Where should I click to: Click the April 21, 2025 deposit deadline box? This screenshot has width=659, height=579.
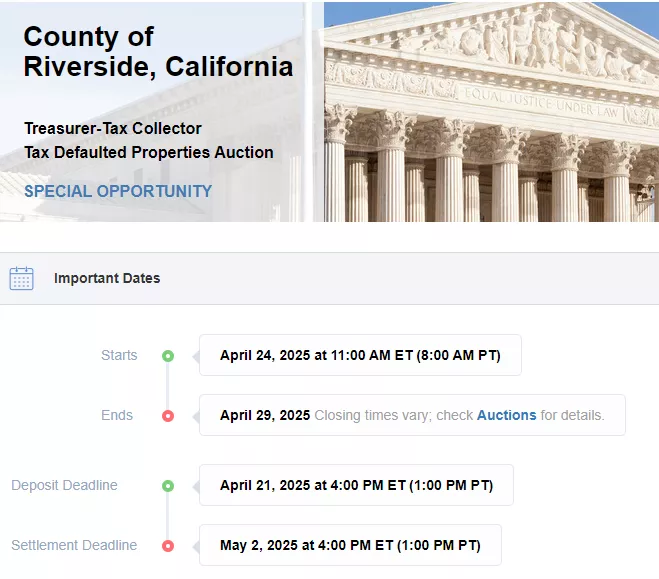[x=356, y=485]
